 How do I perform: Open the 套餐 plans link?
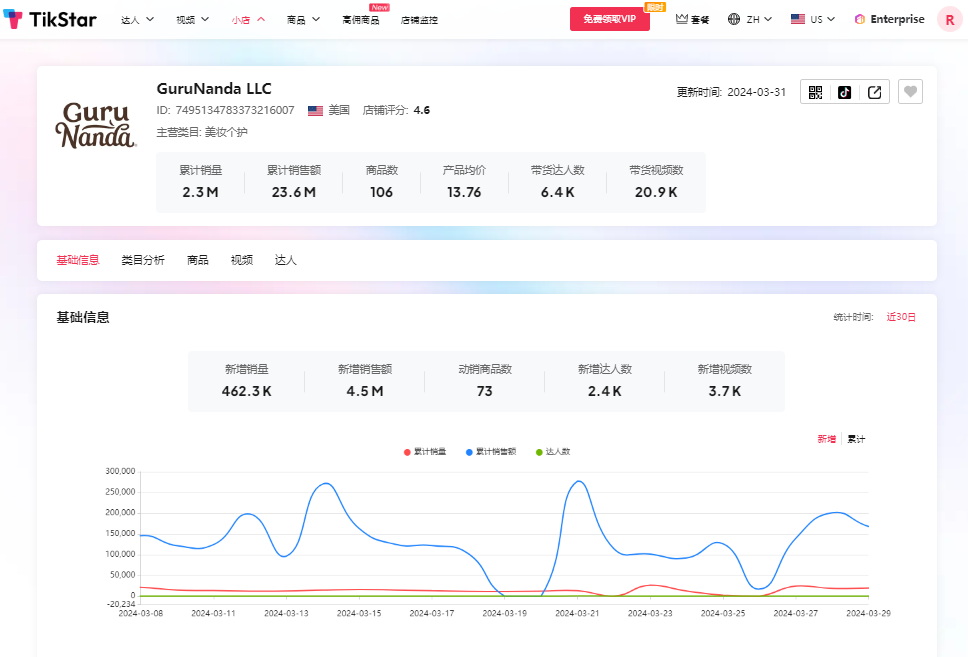tap(699, 20)
